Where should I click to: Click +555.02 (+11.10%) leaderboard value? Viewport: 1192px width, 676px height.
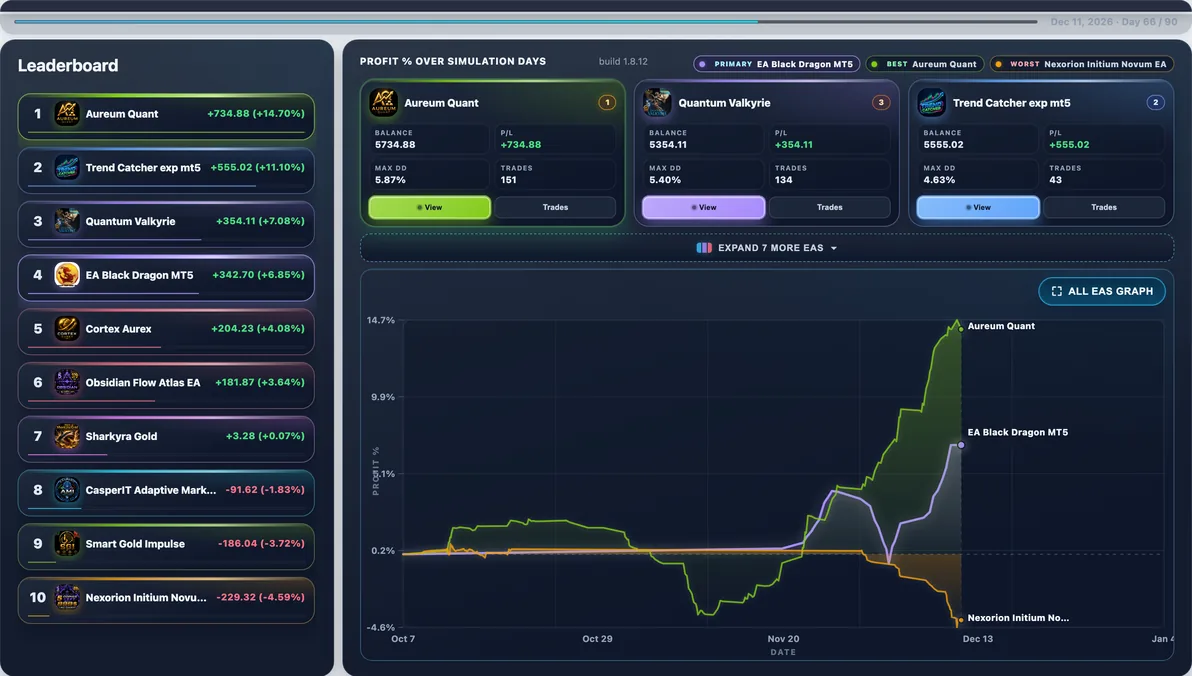258,167
